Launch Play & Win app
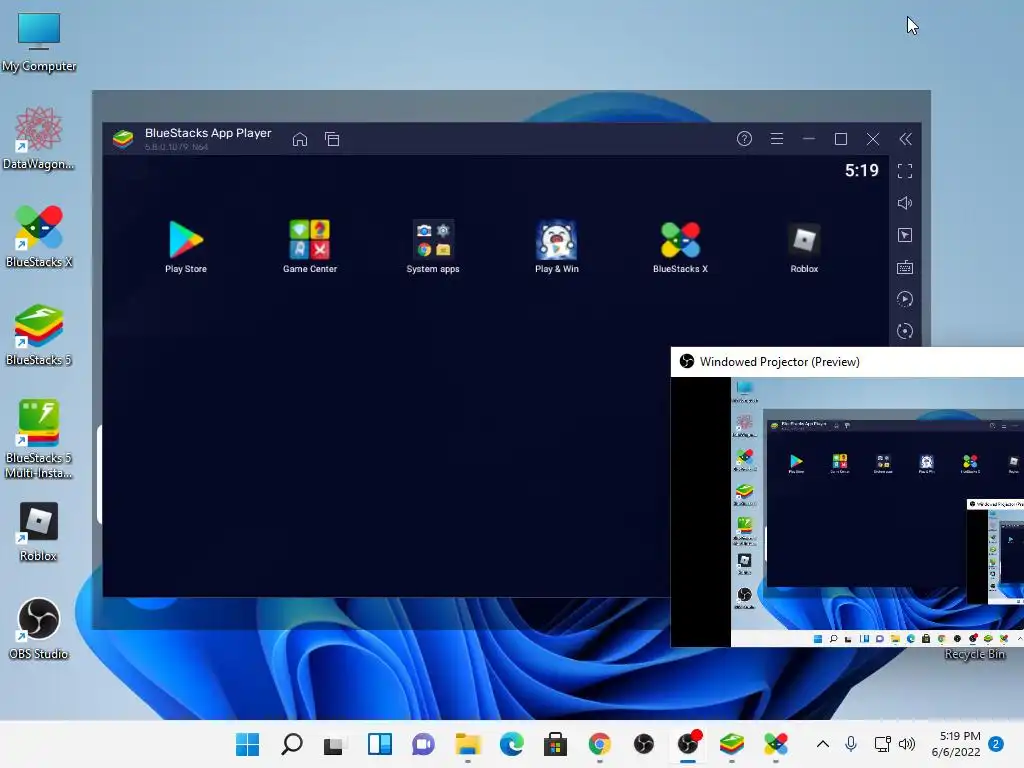This screenshot has width=1024, height=768. [556, 247]
